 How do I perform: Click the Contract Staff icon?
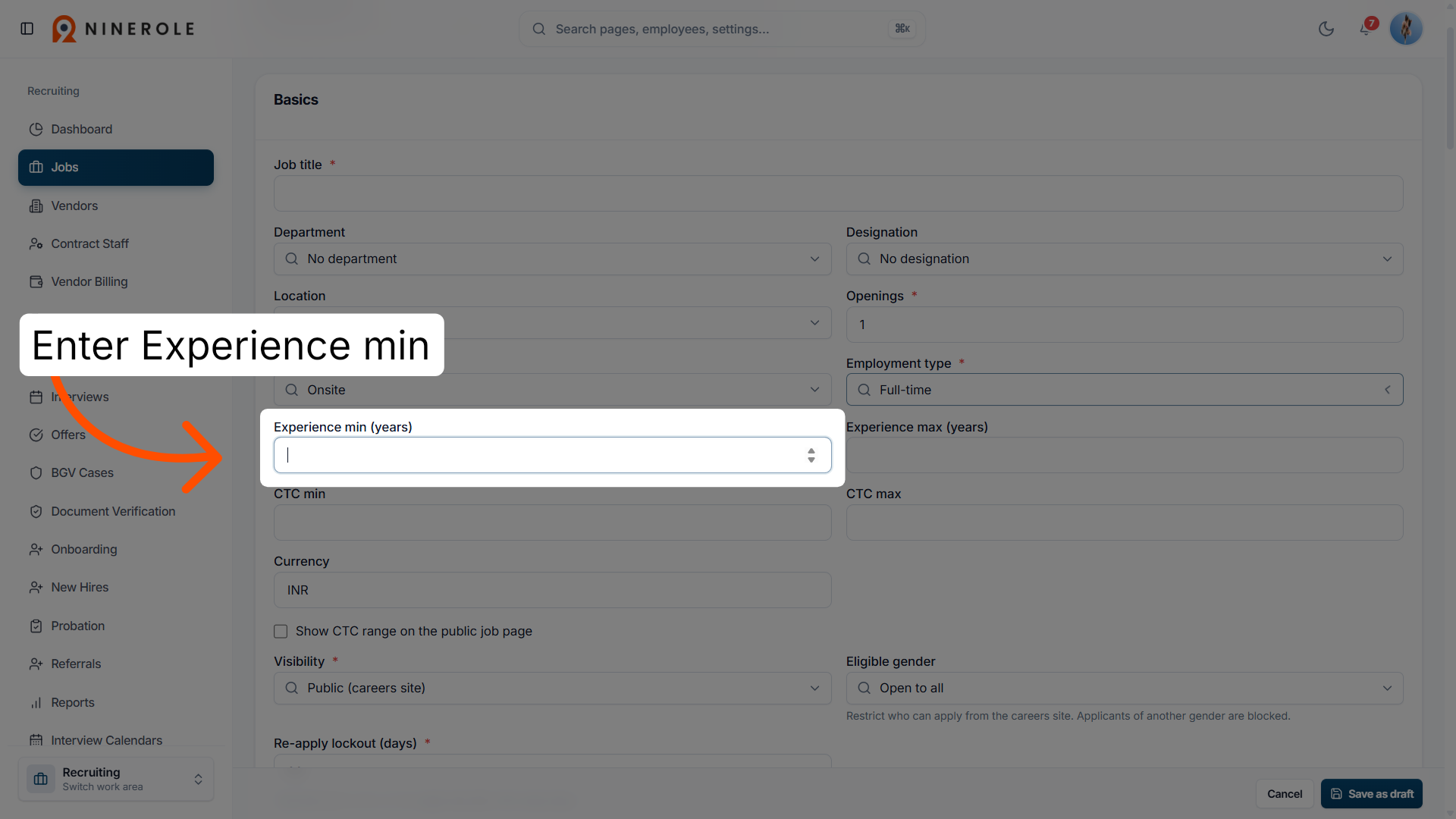point(36,243)
